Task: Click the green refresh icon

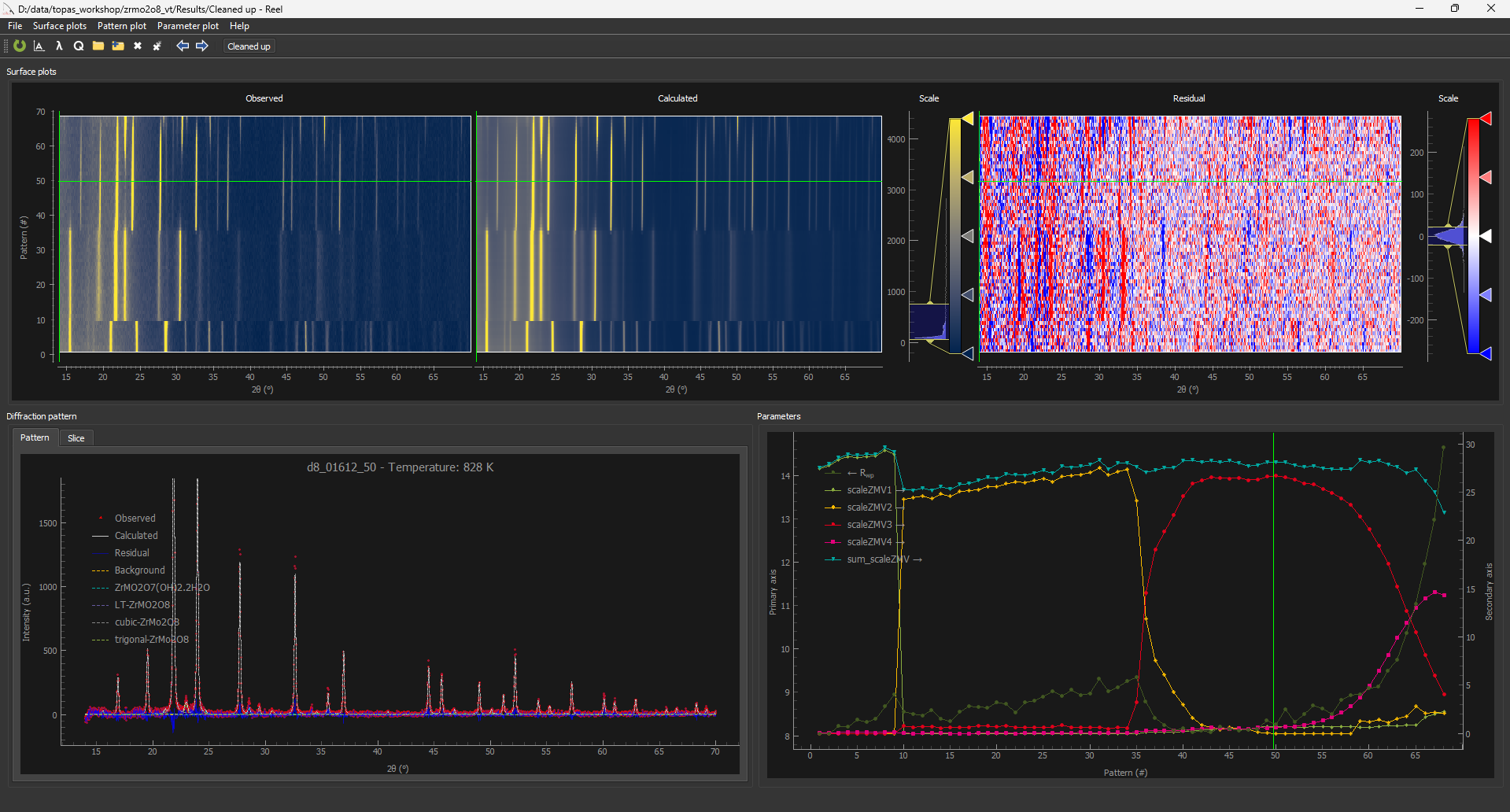Action: 20,46
